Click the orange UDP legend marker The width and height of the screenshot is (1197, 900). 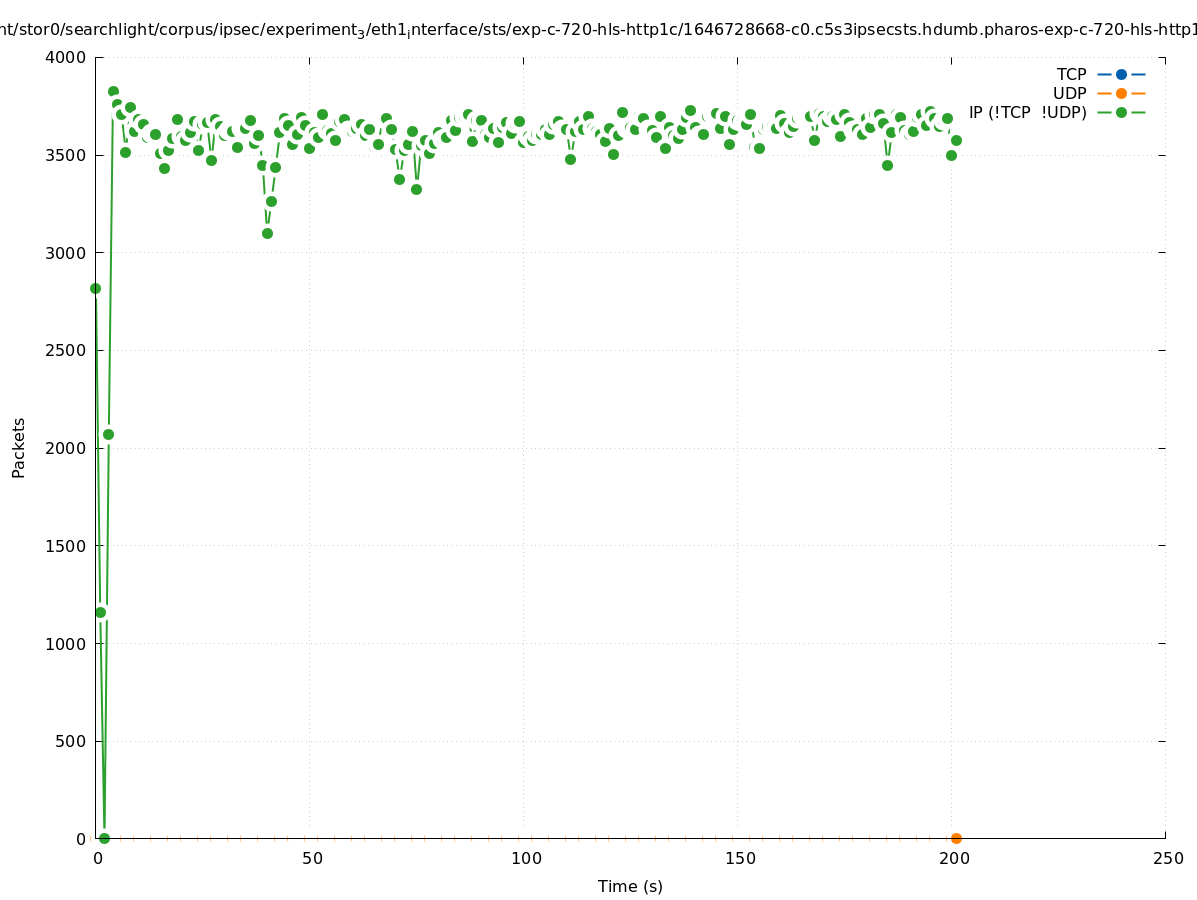coord(1121,93)
